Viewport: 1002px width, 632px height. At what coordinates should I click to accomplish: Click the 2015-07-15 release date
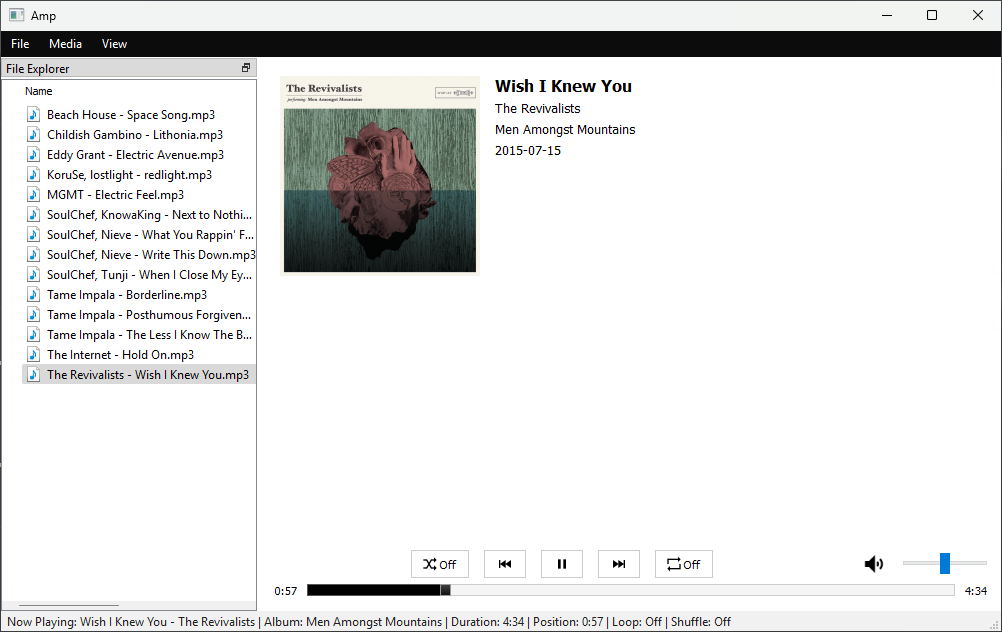point(528,151)
